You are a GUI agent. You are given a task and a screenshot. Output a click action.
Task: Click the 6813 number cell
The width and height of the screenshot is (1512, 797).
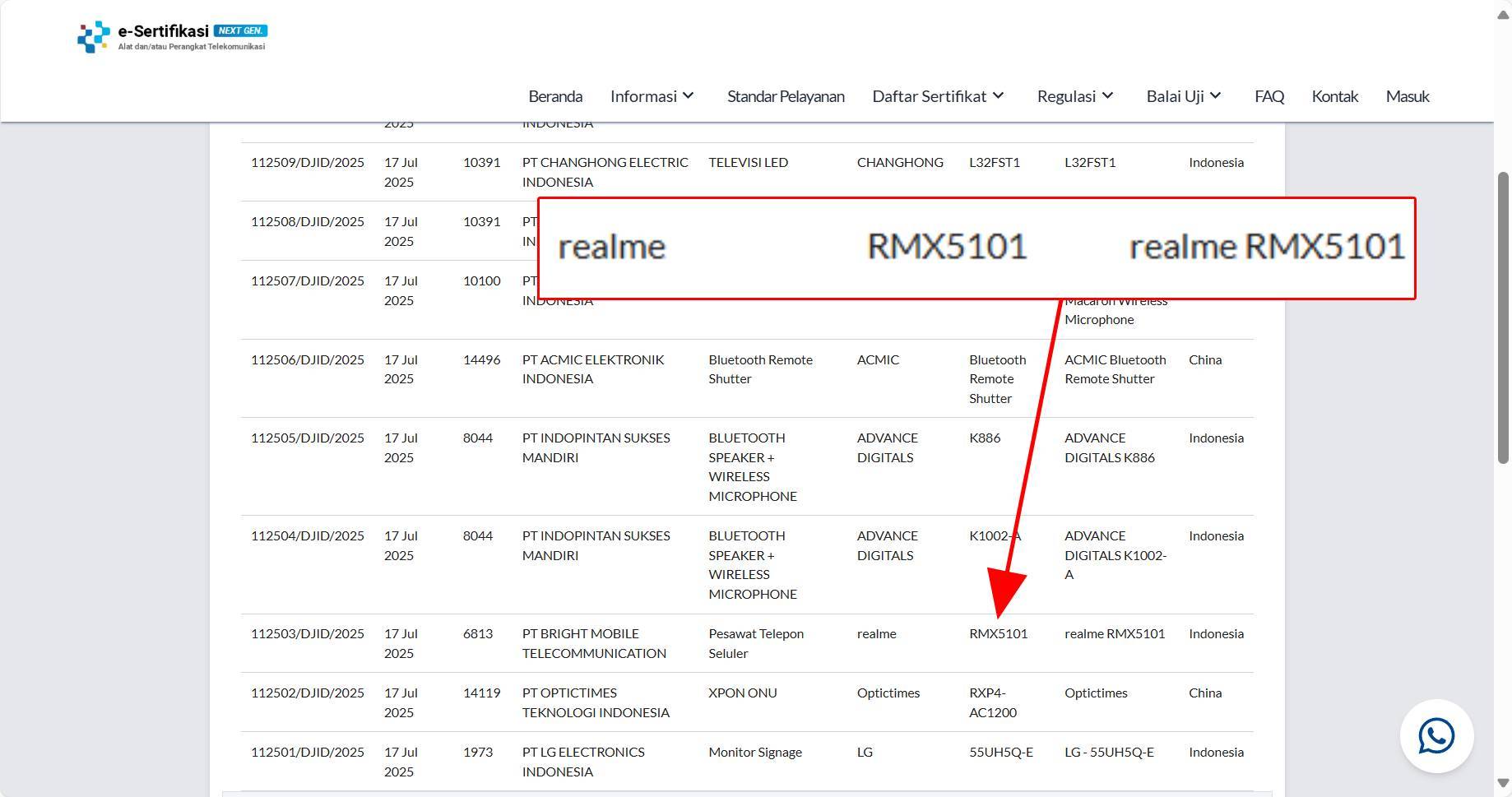click(478, 633)
